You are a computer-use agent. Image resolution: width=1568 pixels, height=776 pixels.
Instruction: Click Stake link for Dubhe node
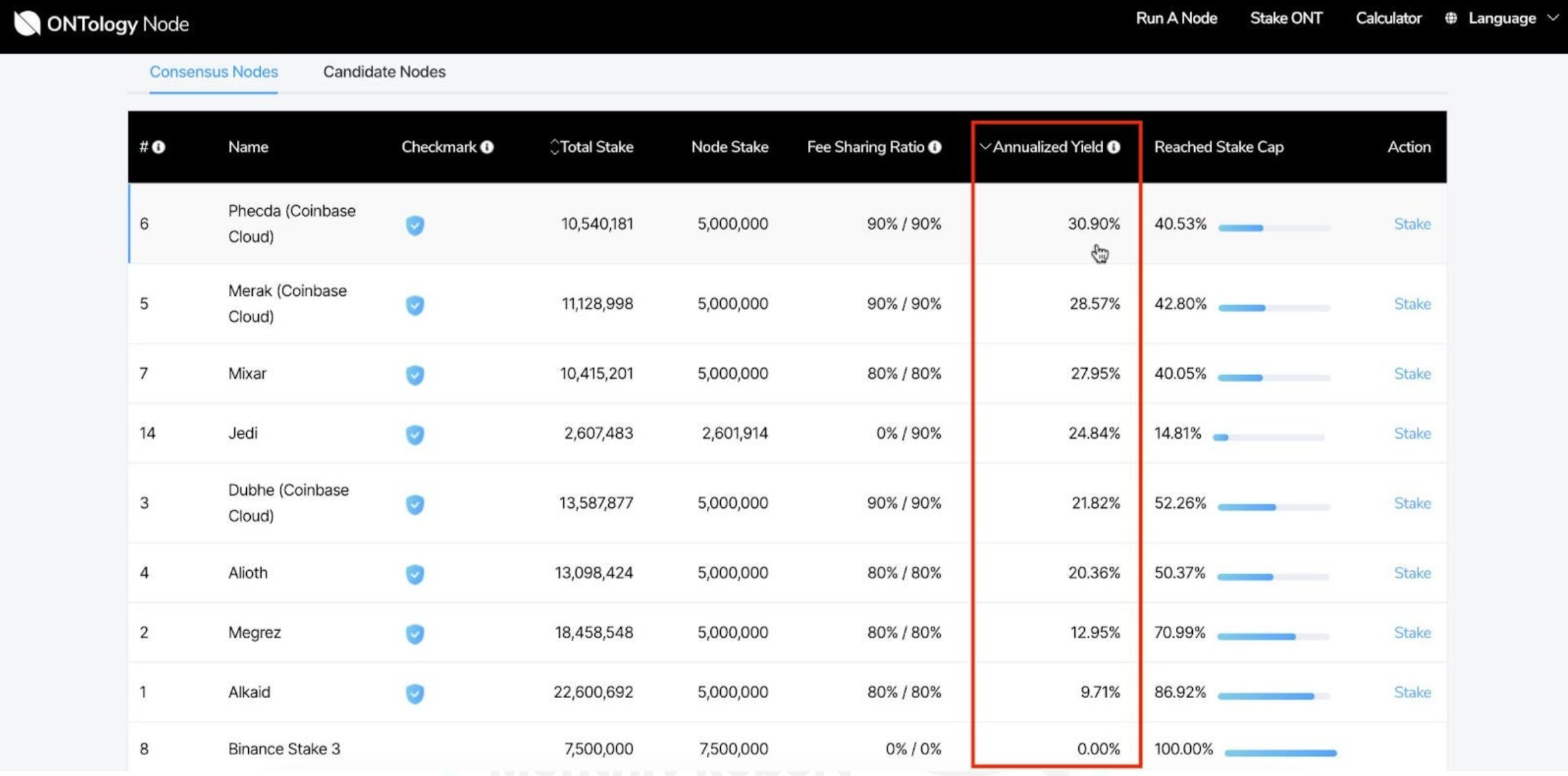[x=1412, y=503]
